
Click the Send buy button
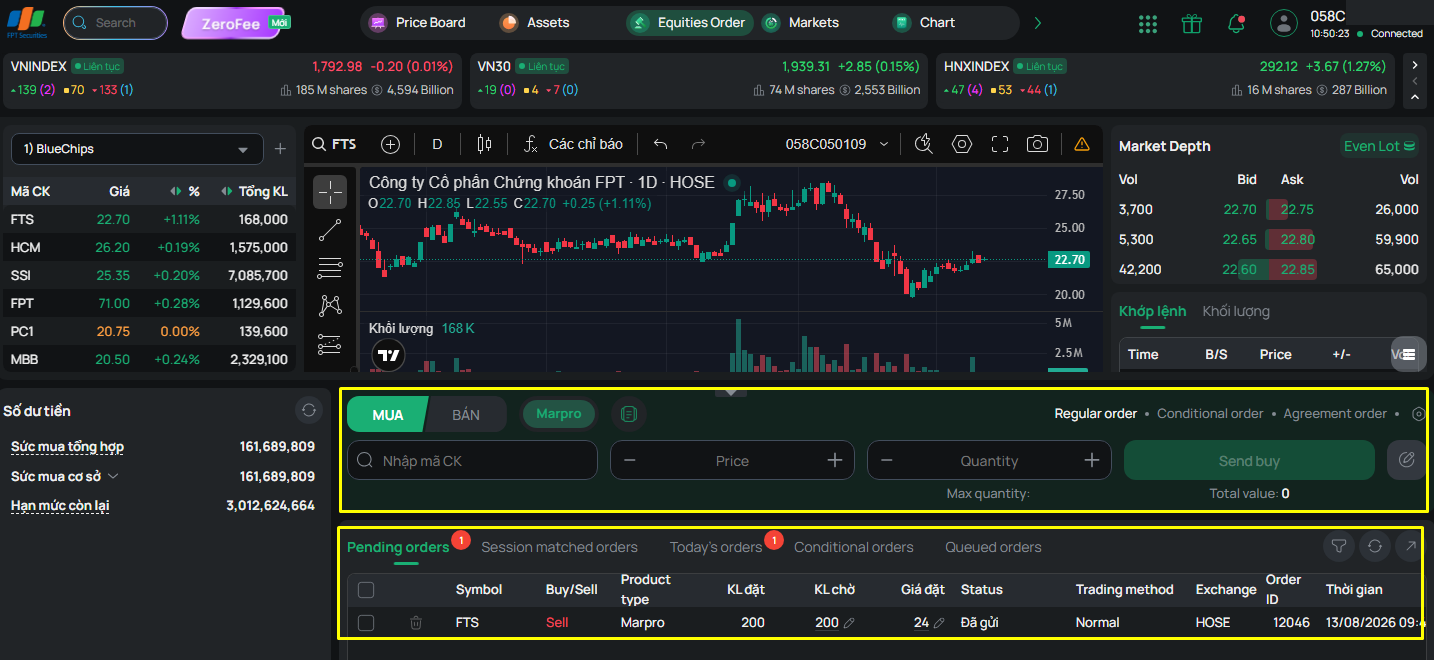(1249, 460)
